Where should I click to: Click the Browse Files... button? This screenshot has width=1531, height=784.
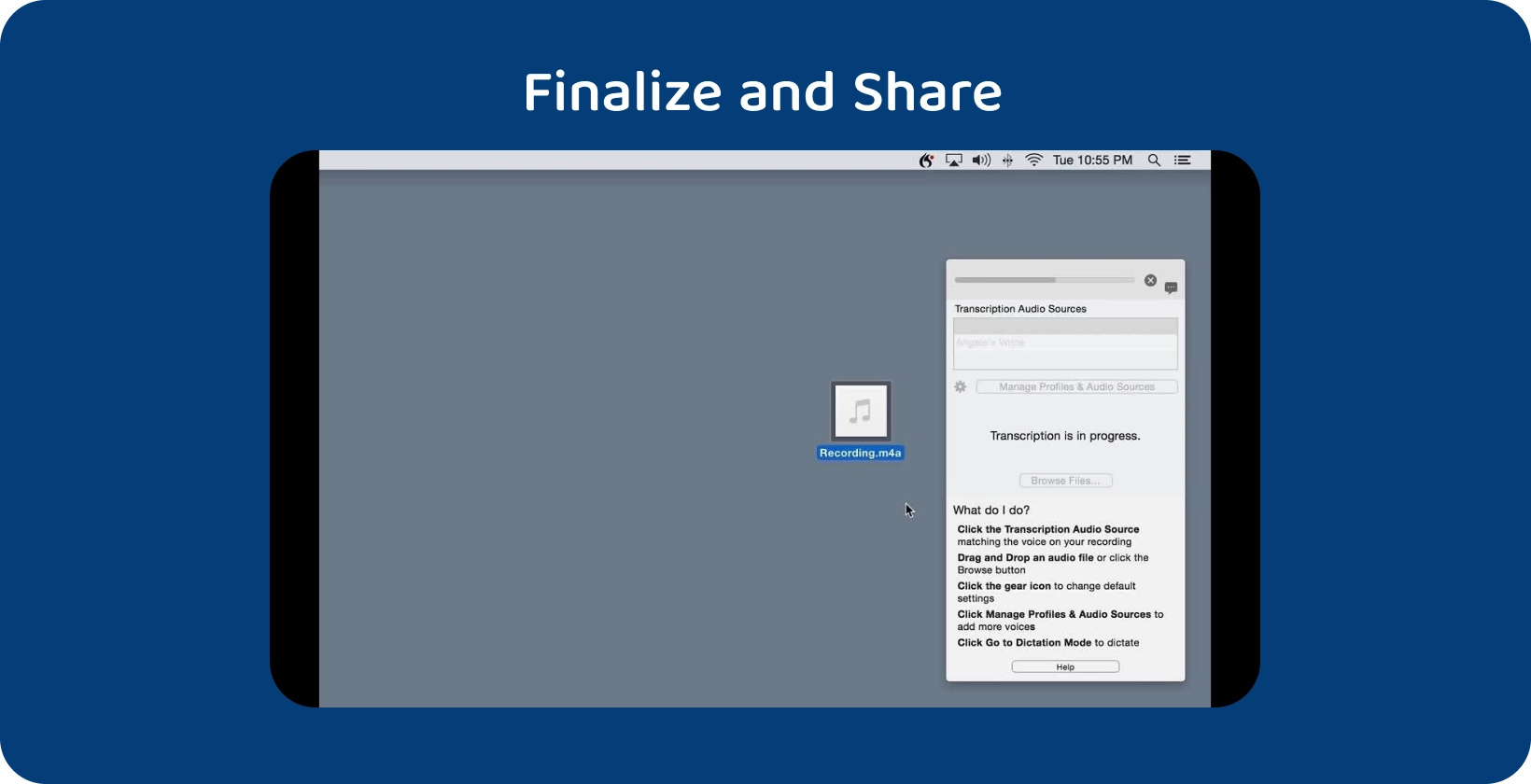1065,481
